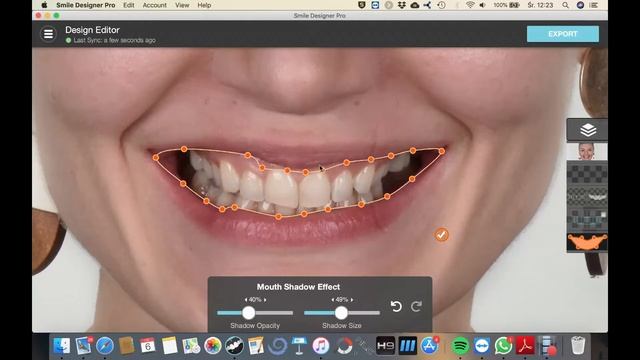Open the layers panel stack icon

[588, 130]
